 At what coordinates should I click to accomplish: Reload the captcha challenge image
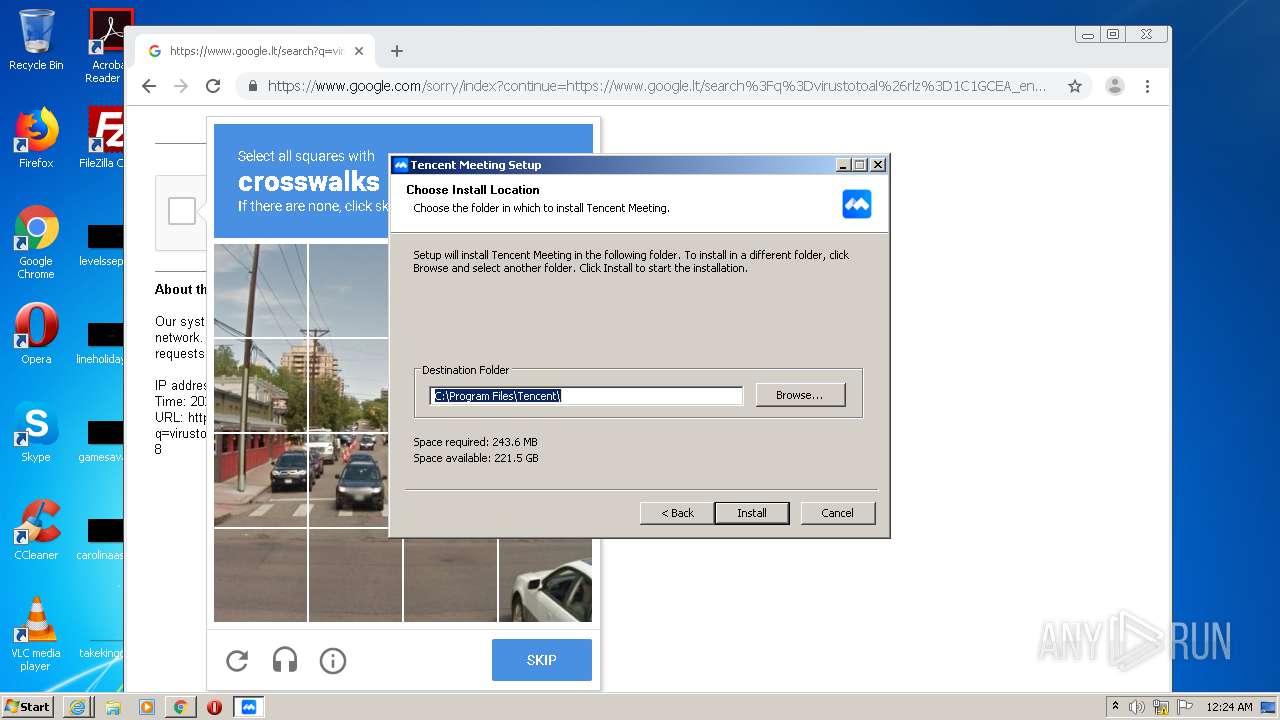(x=237, y=660)
